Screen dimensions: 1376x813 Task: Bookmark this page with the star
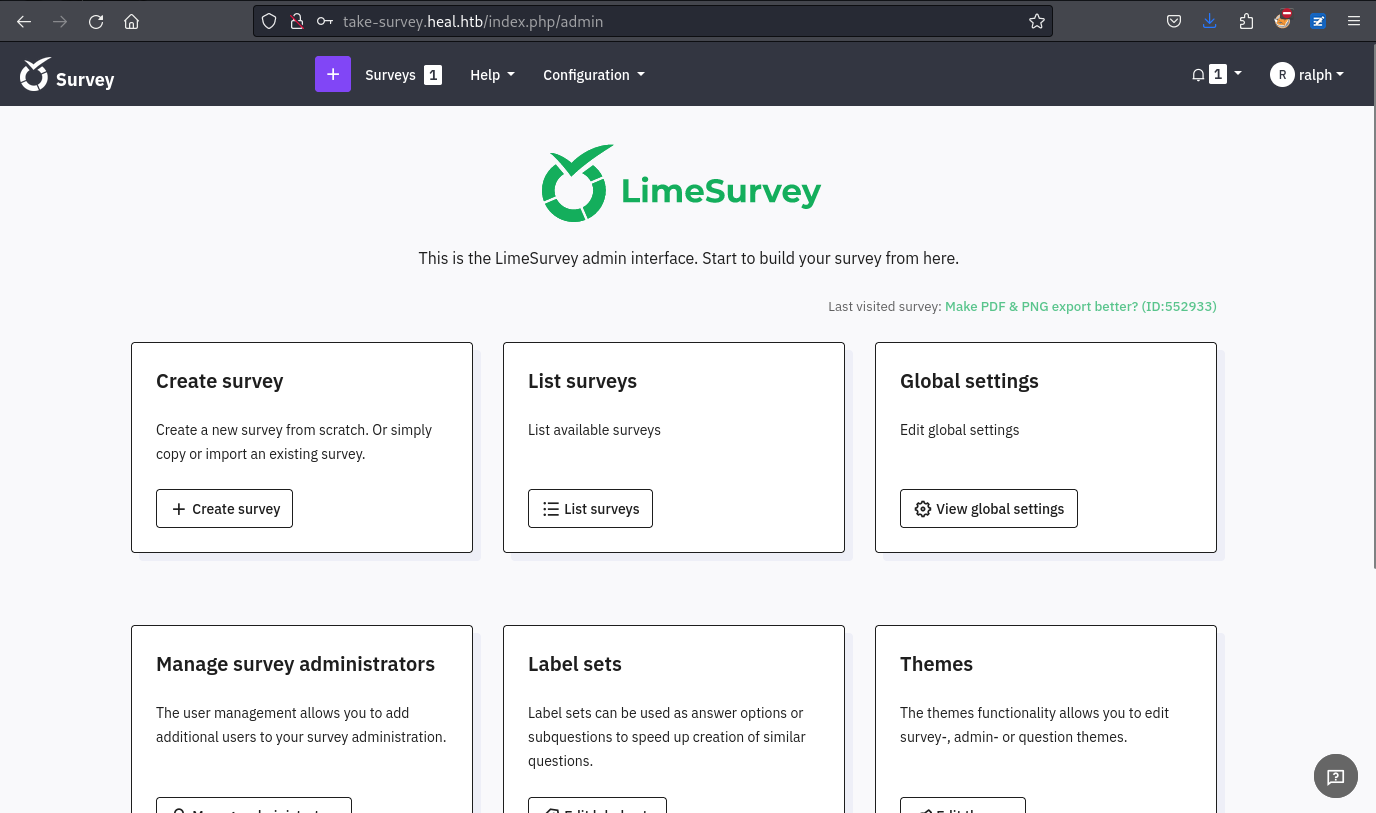[x=1037, y=21]
